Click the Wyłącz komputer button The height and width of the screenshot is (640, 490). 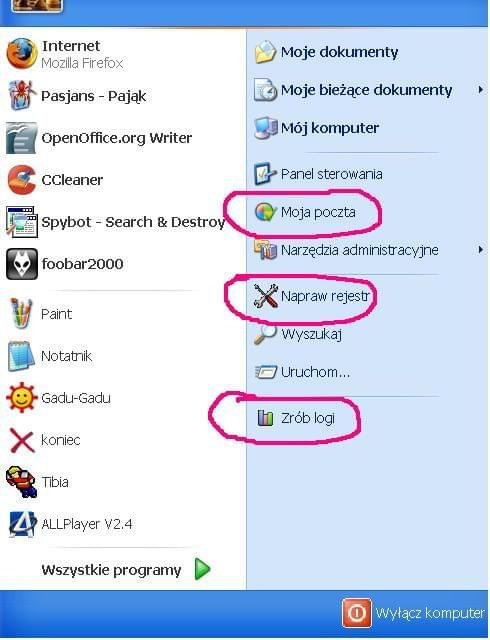[413, 613]
